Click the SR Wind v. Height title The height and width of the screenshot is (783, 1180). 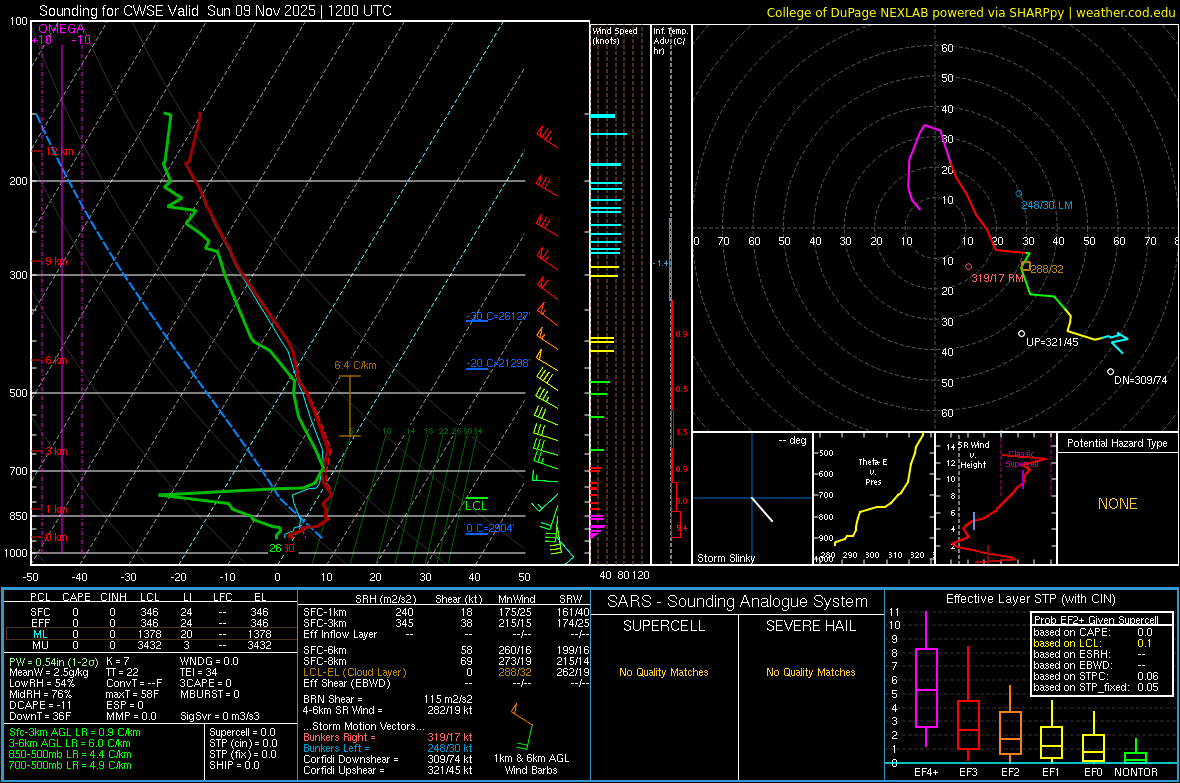click(975, 455)
